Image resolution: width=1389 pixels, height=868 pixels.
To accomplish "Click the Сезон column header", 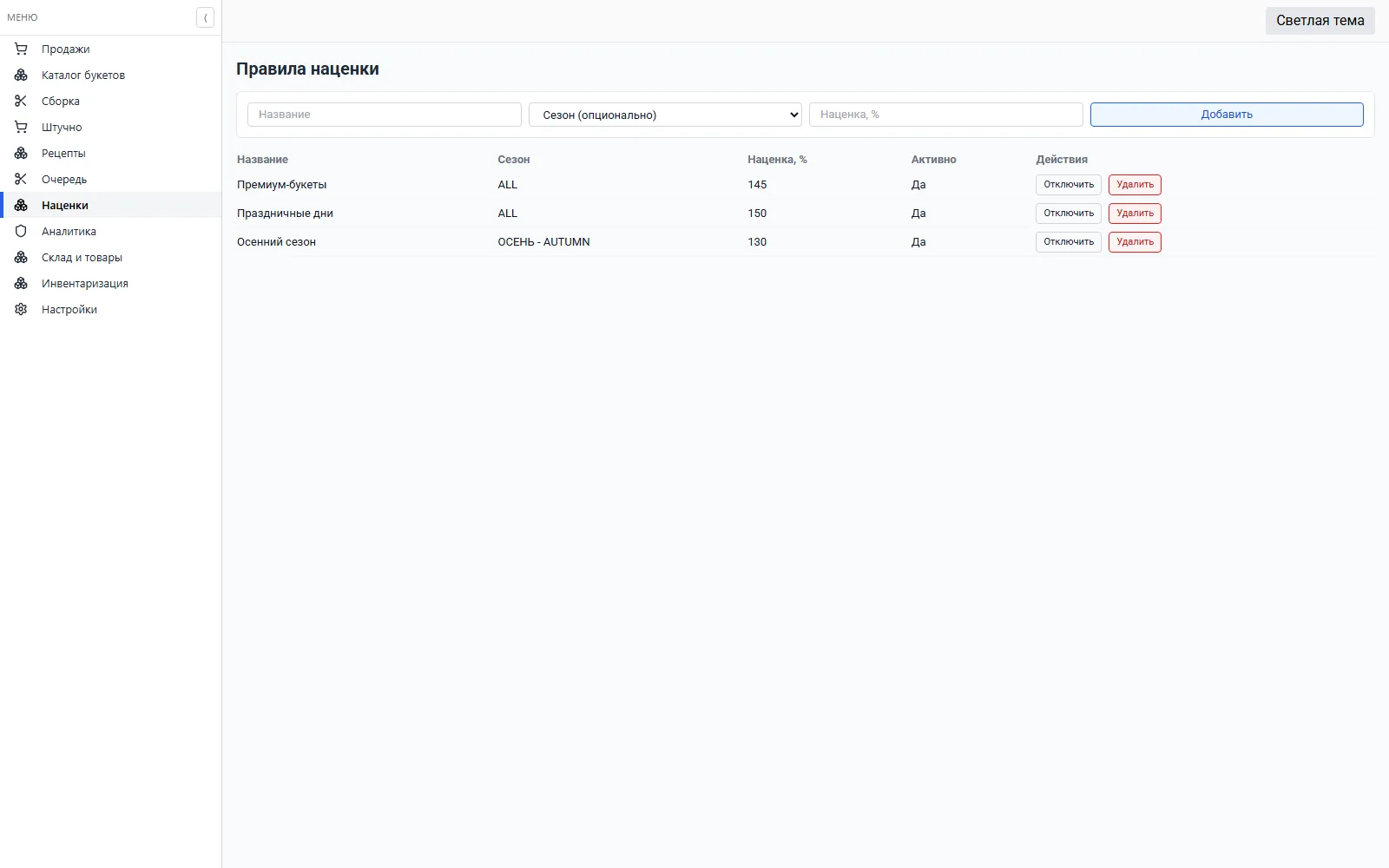I will coord(514,160).
